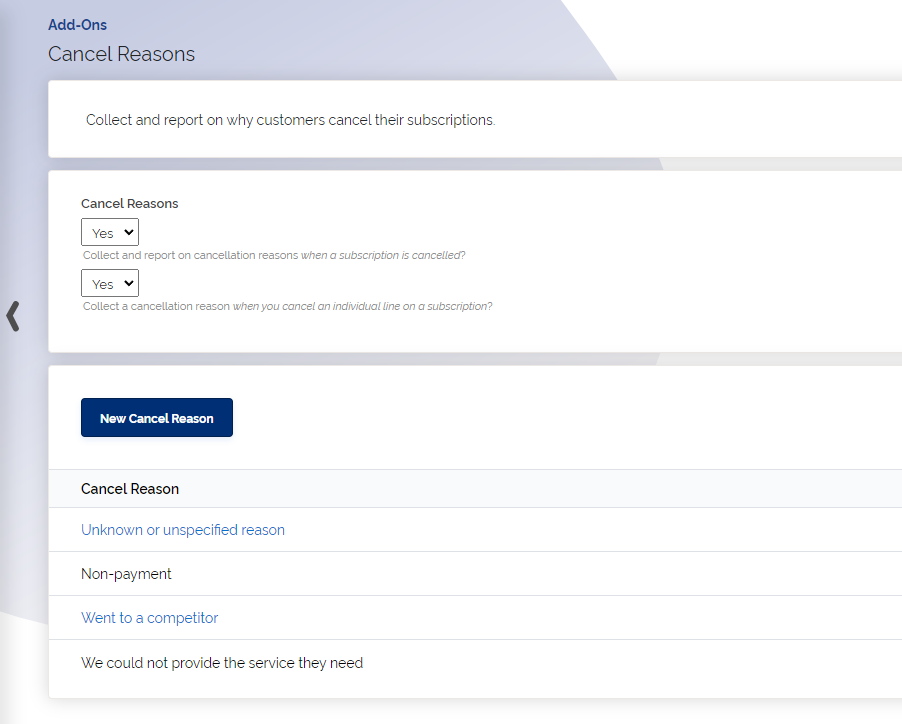Image resolution: width=902 pixels, height=724 pixels.
Task: Open the Add-Ons breadcrumb link
Action: [77, 25]
